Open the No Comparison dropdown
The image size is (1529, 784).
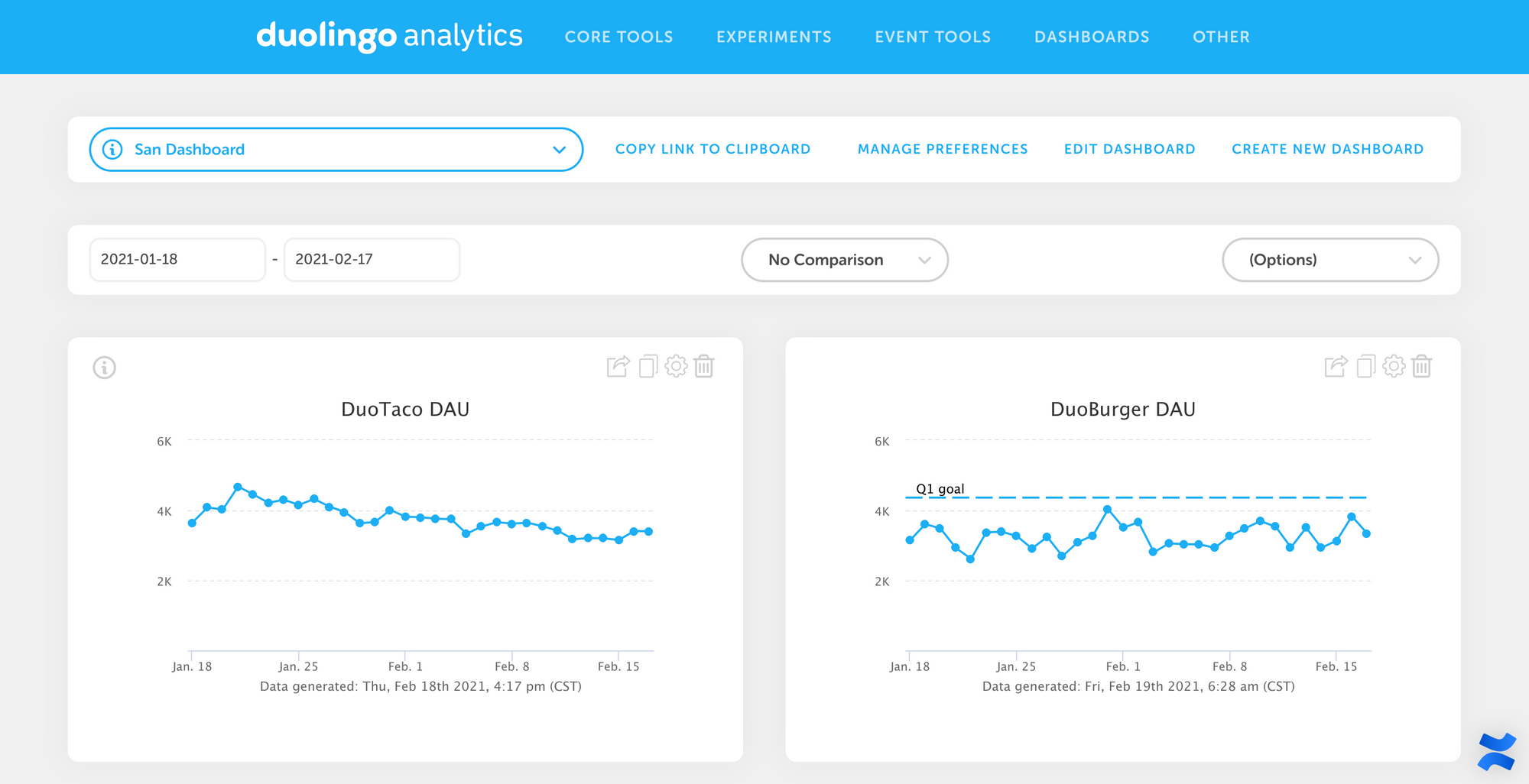click(x=845, y=260)
